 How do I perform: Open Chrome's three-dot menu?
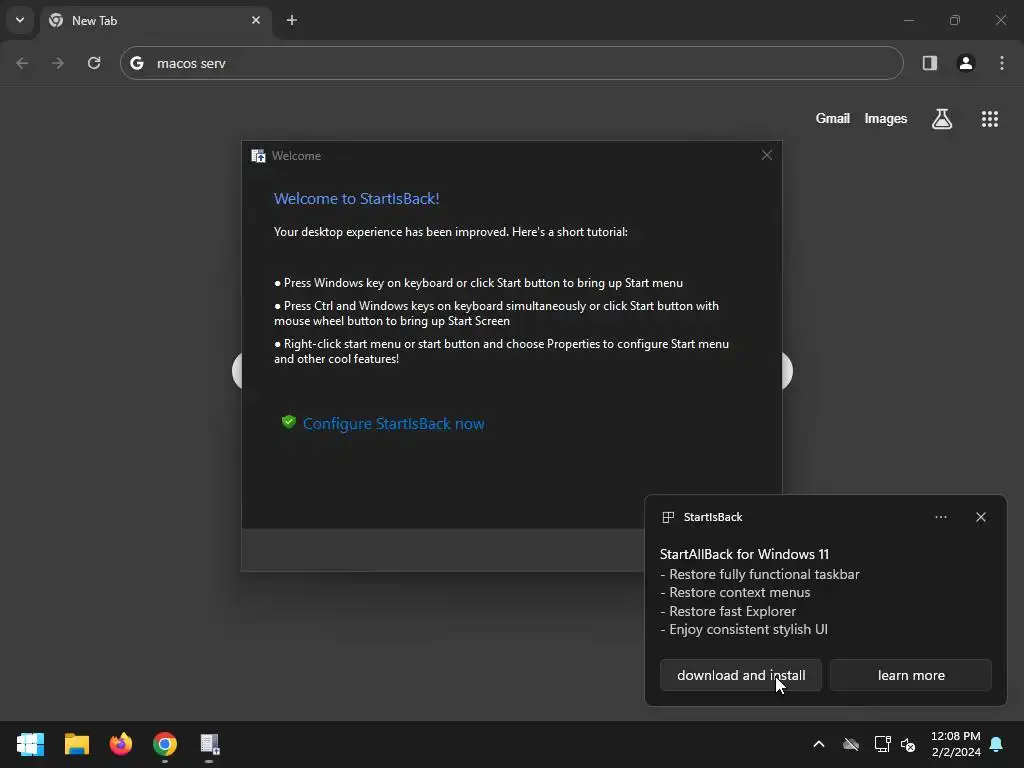click(1002, 63)
